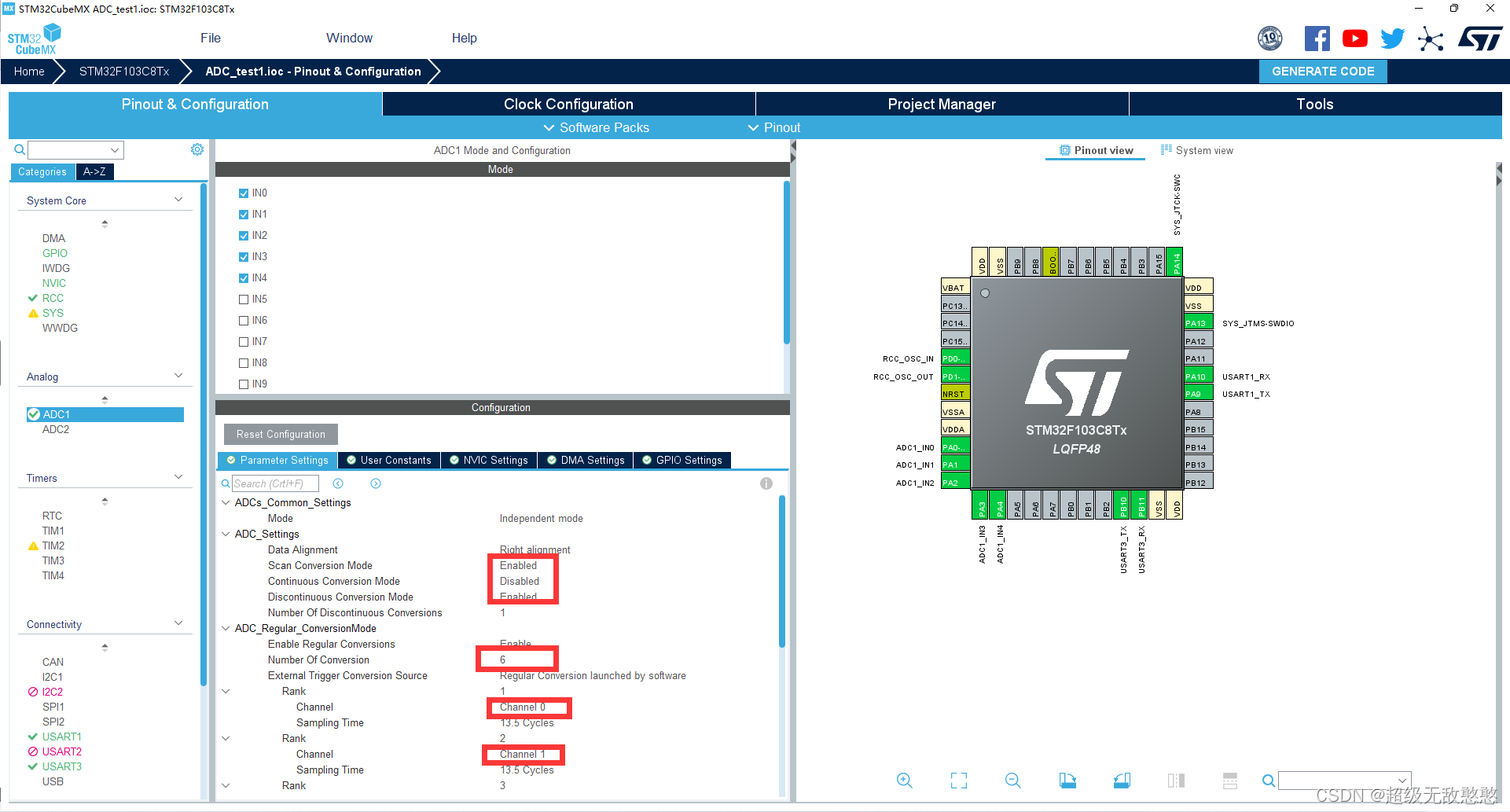Click the parameter settings vertical scrollbar

click(x=781, y=571)
